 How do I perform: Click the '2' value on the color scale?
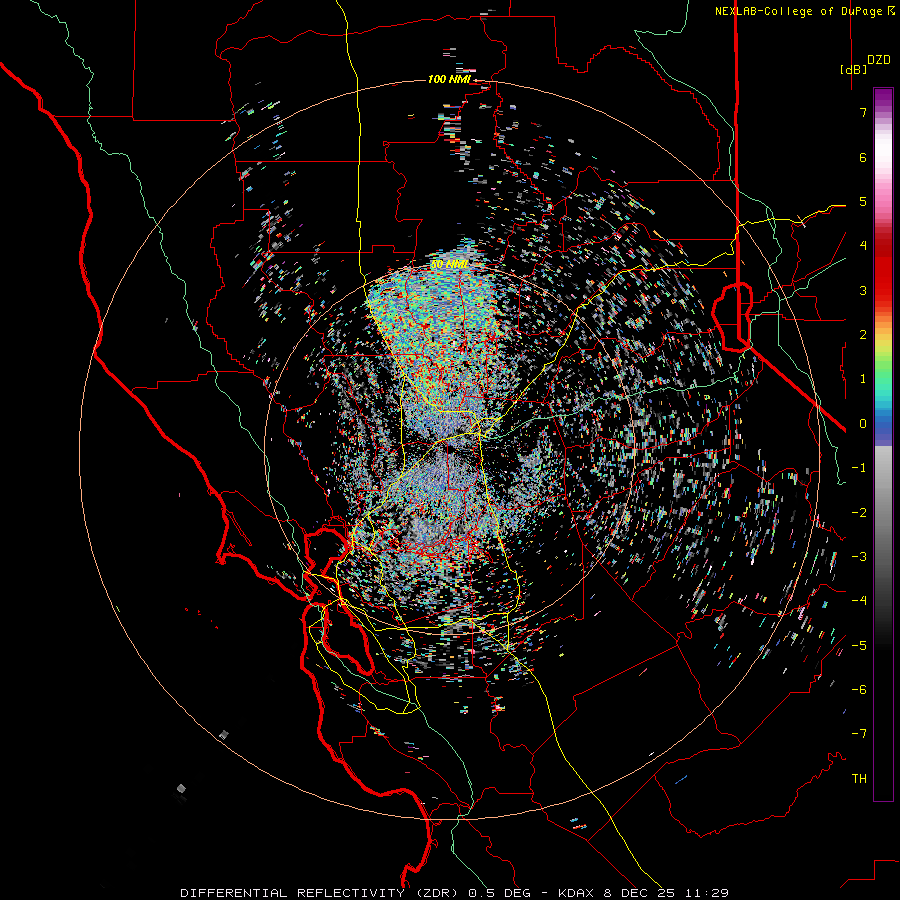(863, 335)
